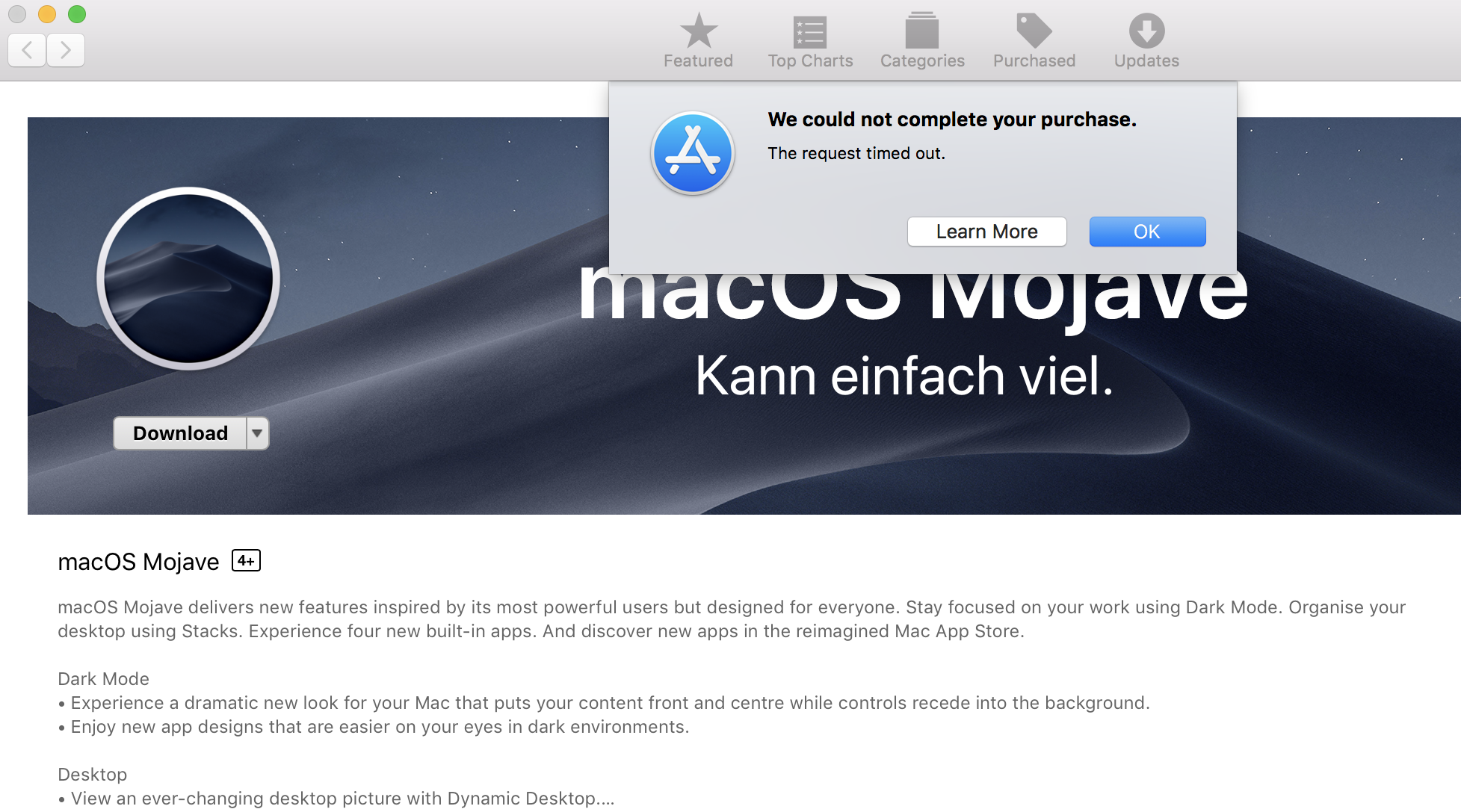This screenshot has height=812, width=1461.
Task: Click 'We could not complete your purchase.' heading
Action: (x=952, y=120)
